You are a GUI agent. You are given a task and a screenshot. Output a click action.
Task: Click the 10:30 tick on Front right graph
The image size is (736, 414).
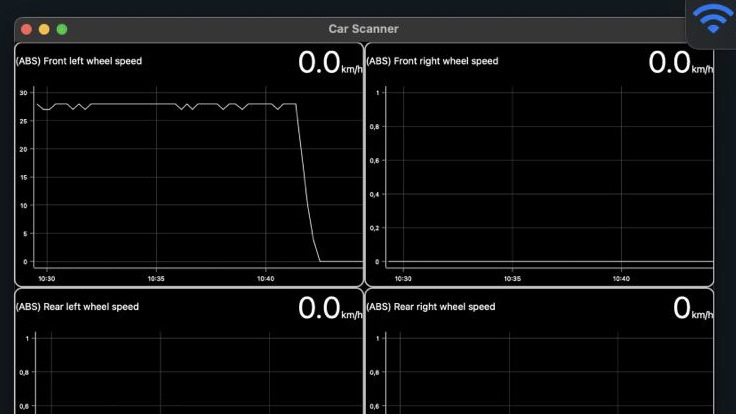click(x=403, y=279)
